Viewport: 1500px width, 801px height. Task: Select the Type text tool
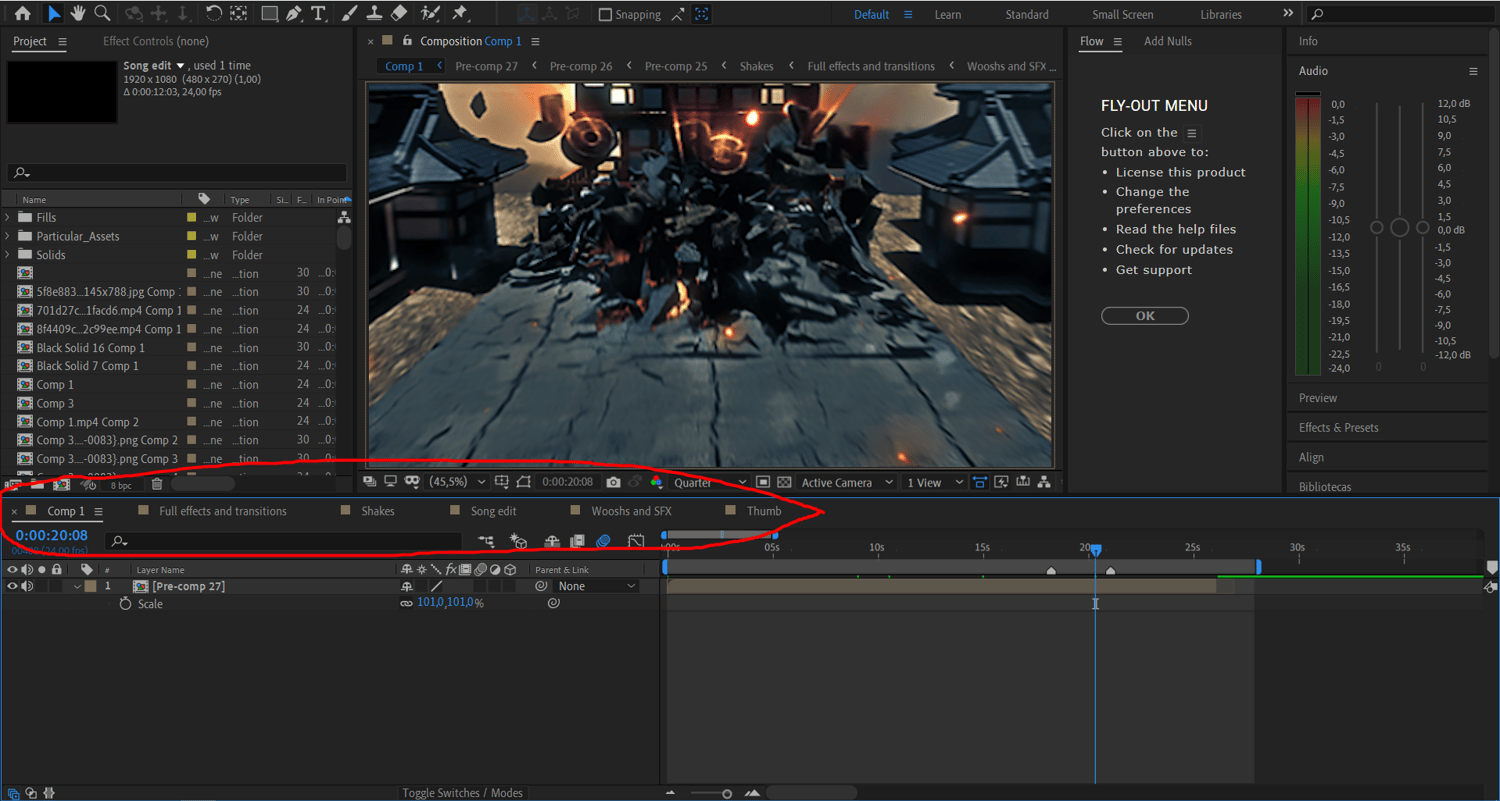(319, 14)
